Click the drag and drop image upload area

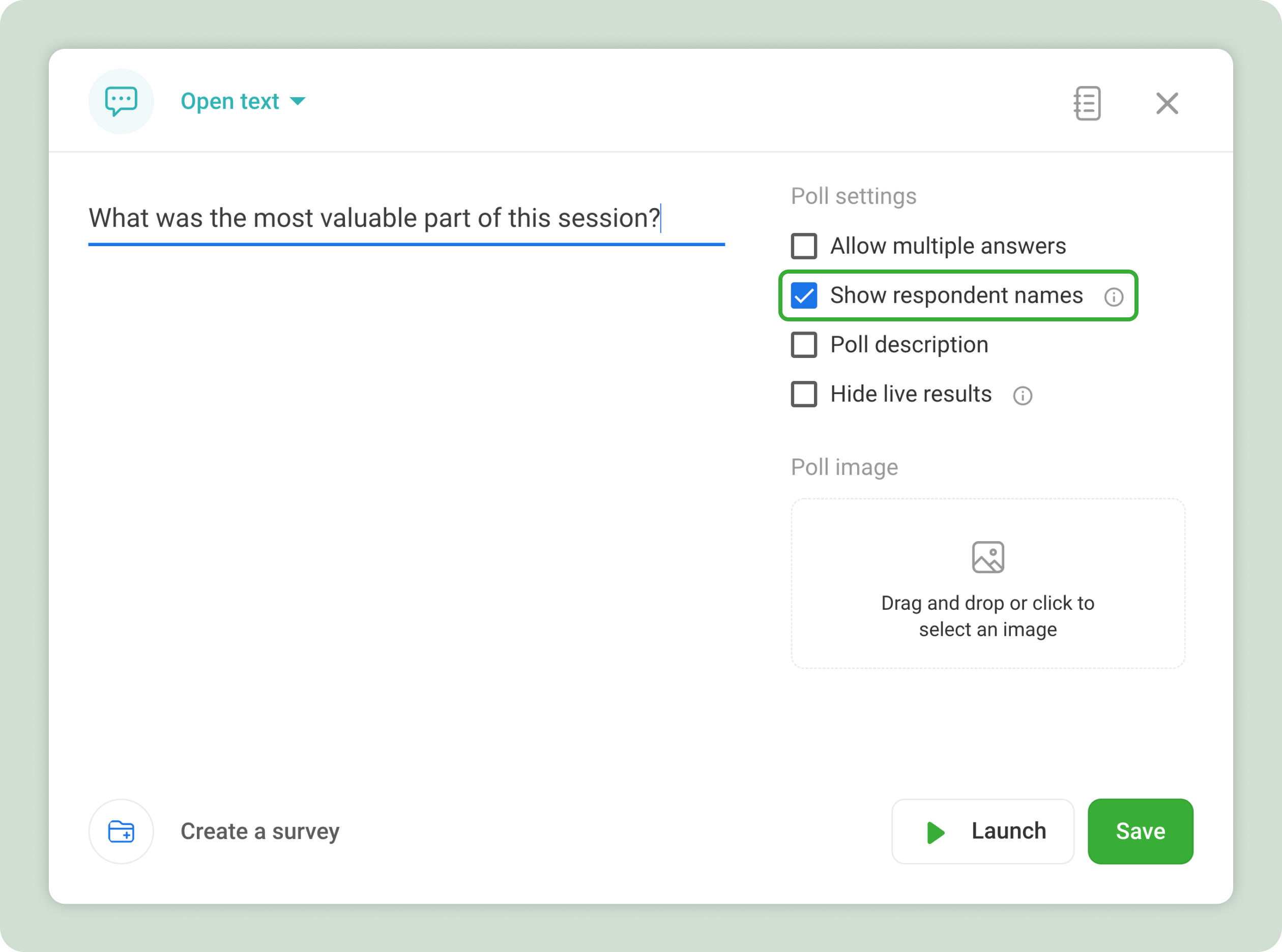pyautogui.click(x=988, y=583)
